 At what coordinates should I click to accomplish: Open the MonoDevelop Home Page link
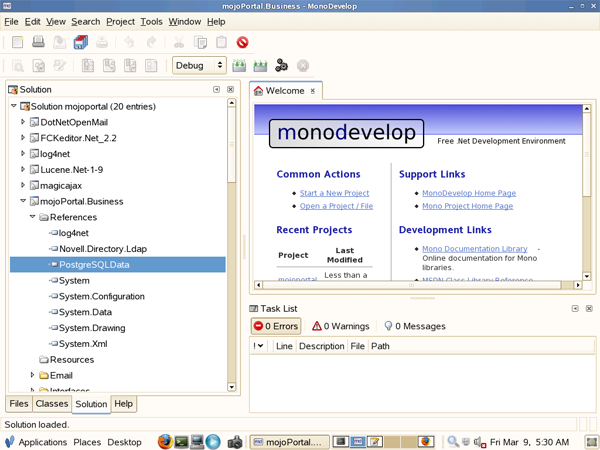tap(468, 193)
